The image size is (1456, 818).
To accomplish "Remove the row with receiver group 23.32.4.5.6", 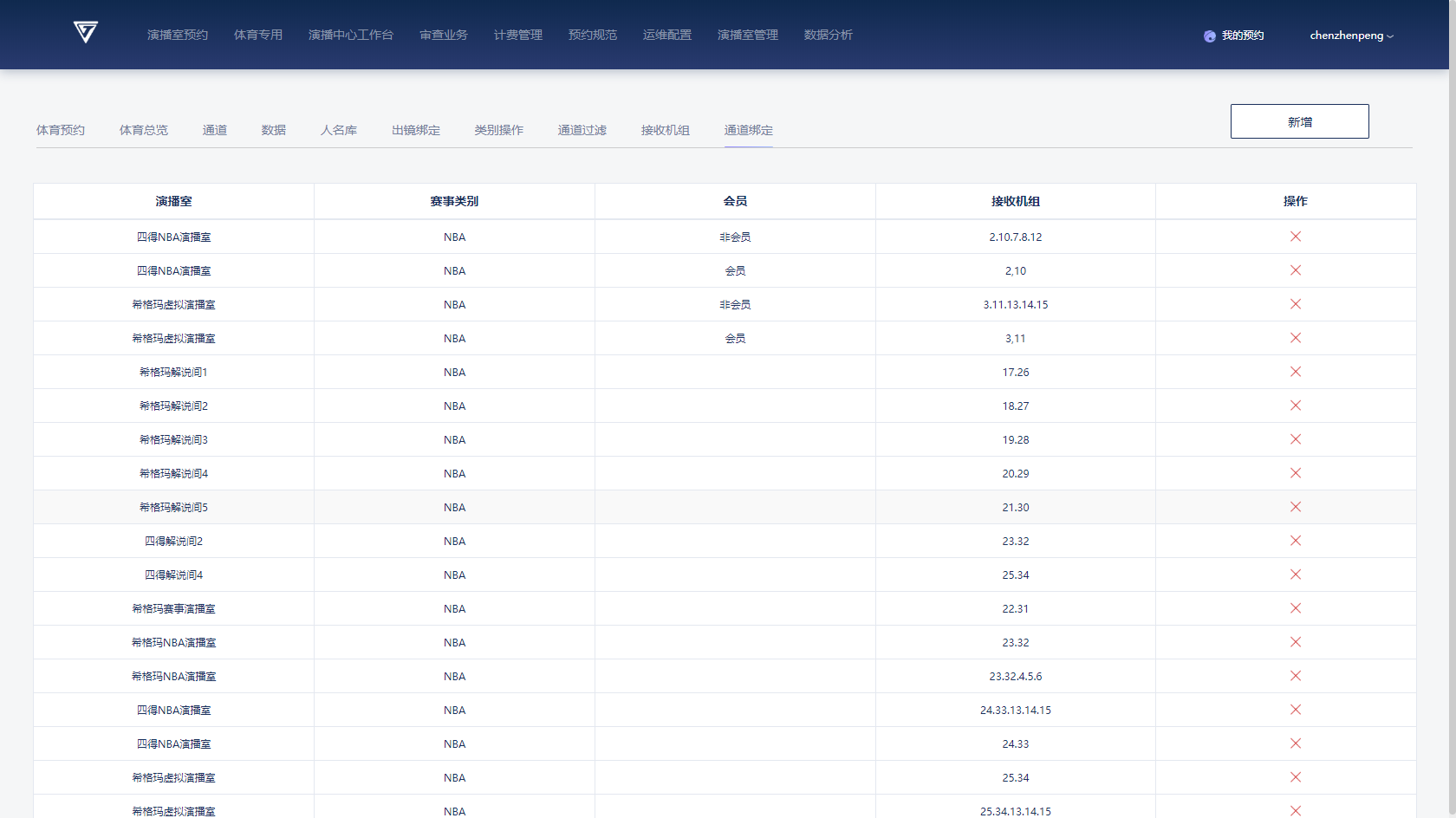I will 1295,676.
